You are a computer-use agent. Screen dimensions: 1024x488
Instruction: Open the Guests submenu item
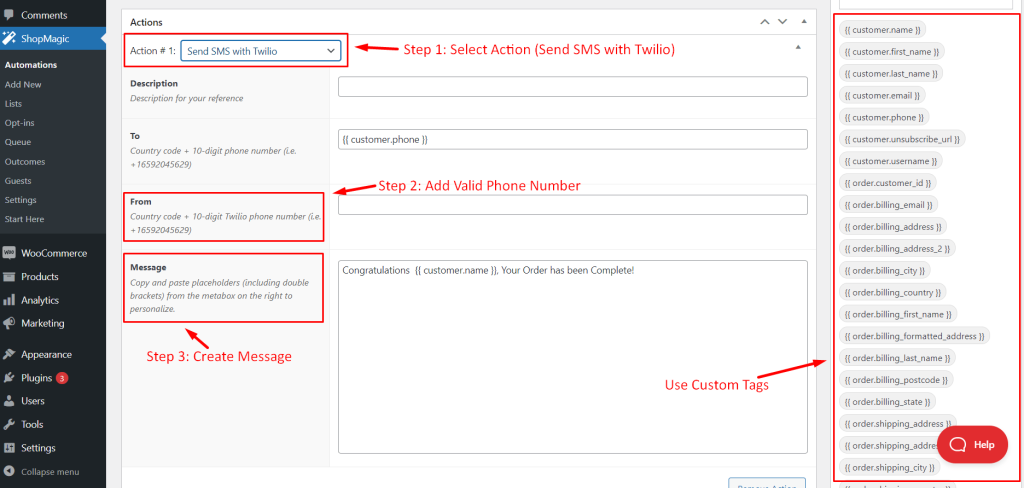coord(18,180)
